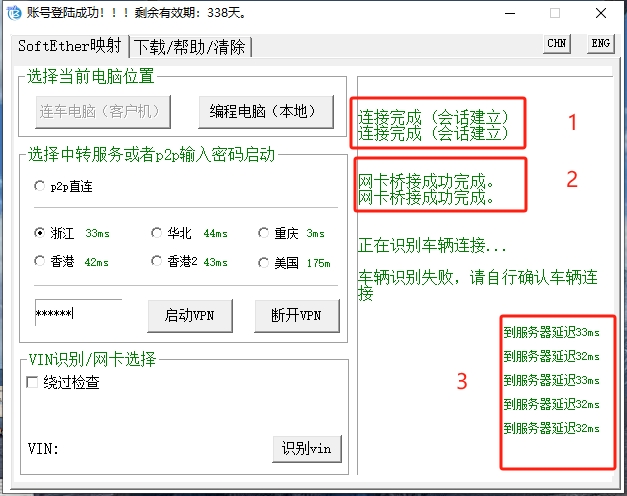Enable the 绕过检查 checkbox
The height and width of the screenshot is (496, 627).
pyautogui.click(x=33, y=382)
